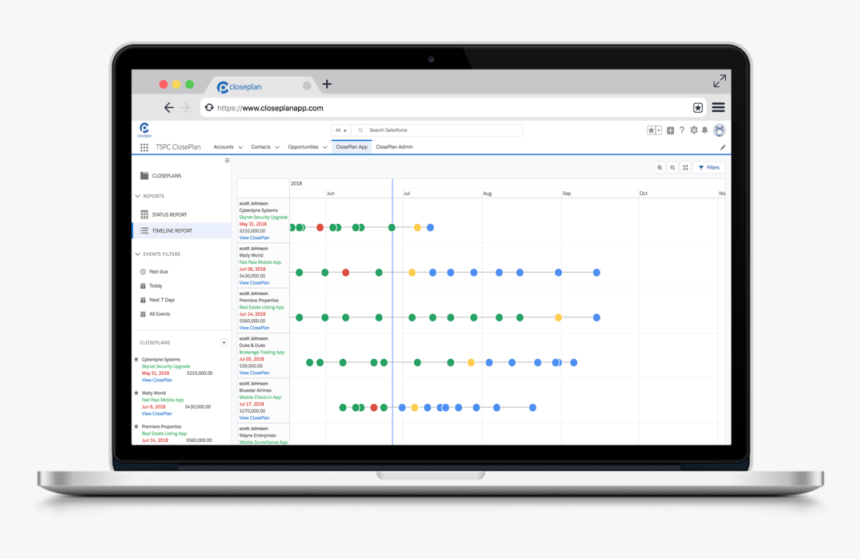
Task: Open the Setup gear menu
Action: [694, 130]
